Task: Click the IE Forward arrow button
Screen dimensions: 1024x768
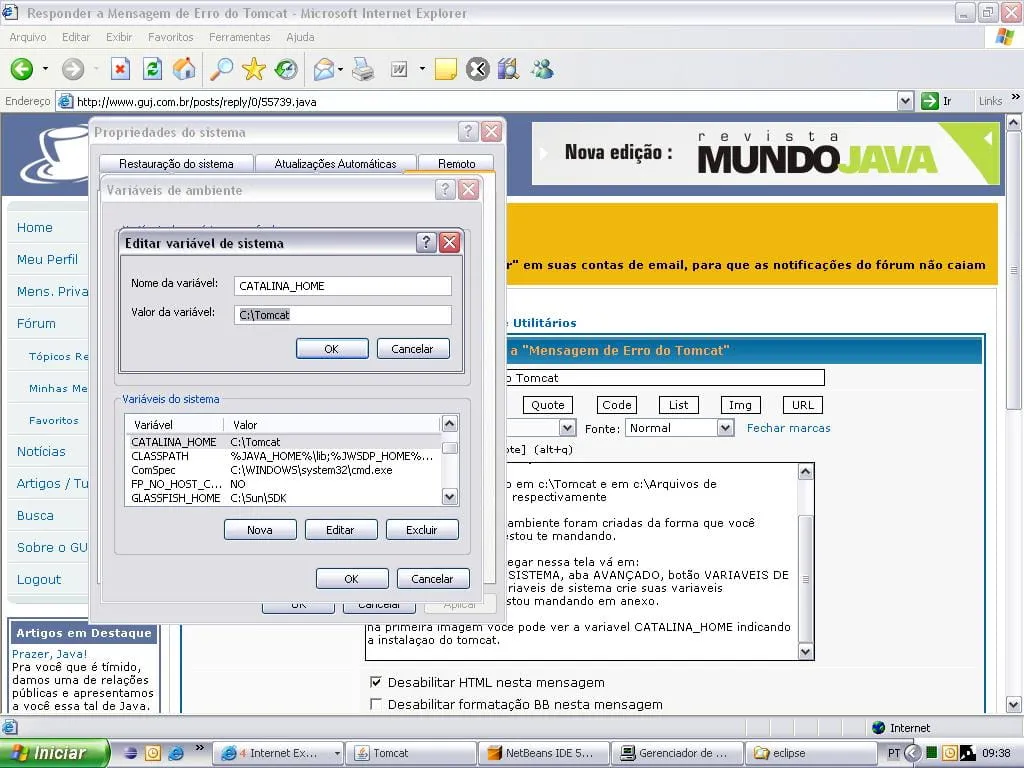Action: click(73, 69)
